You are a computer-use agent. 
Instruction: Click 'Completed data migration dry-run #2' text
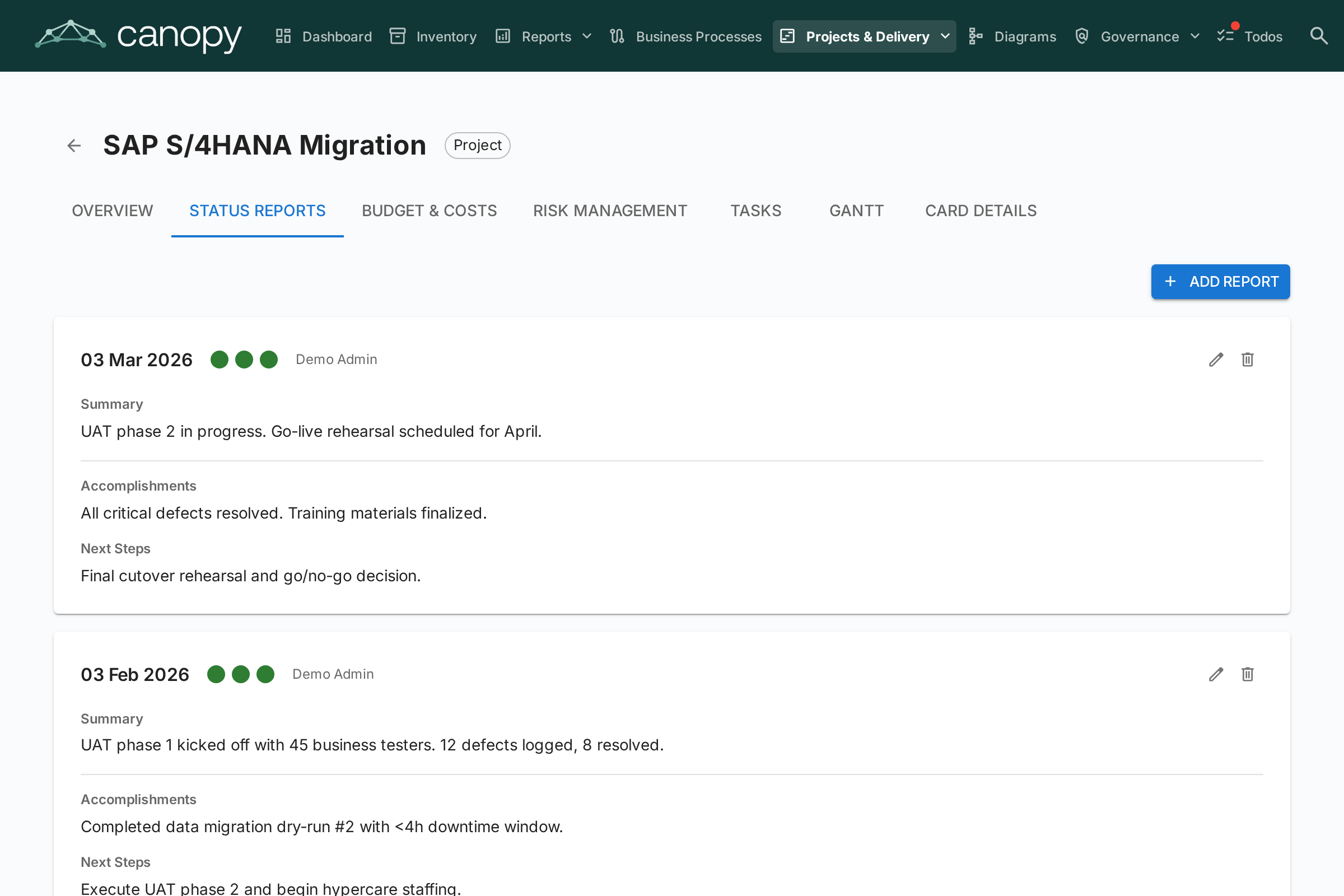(321, 827)
